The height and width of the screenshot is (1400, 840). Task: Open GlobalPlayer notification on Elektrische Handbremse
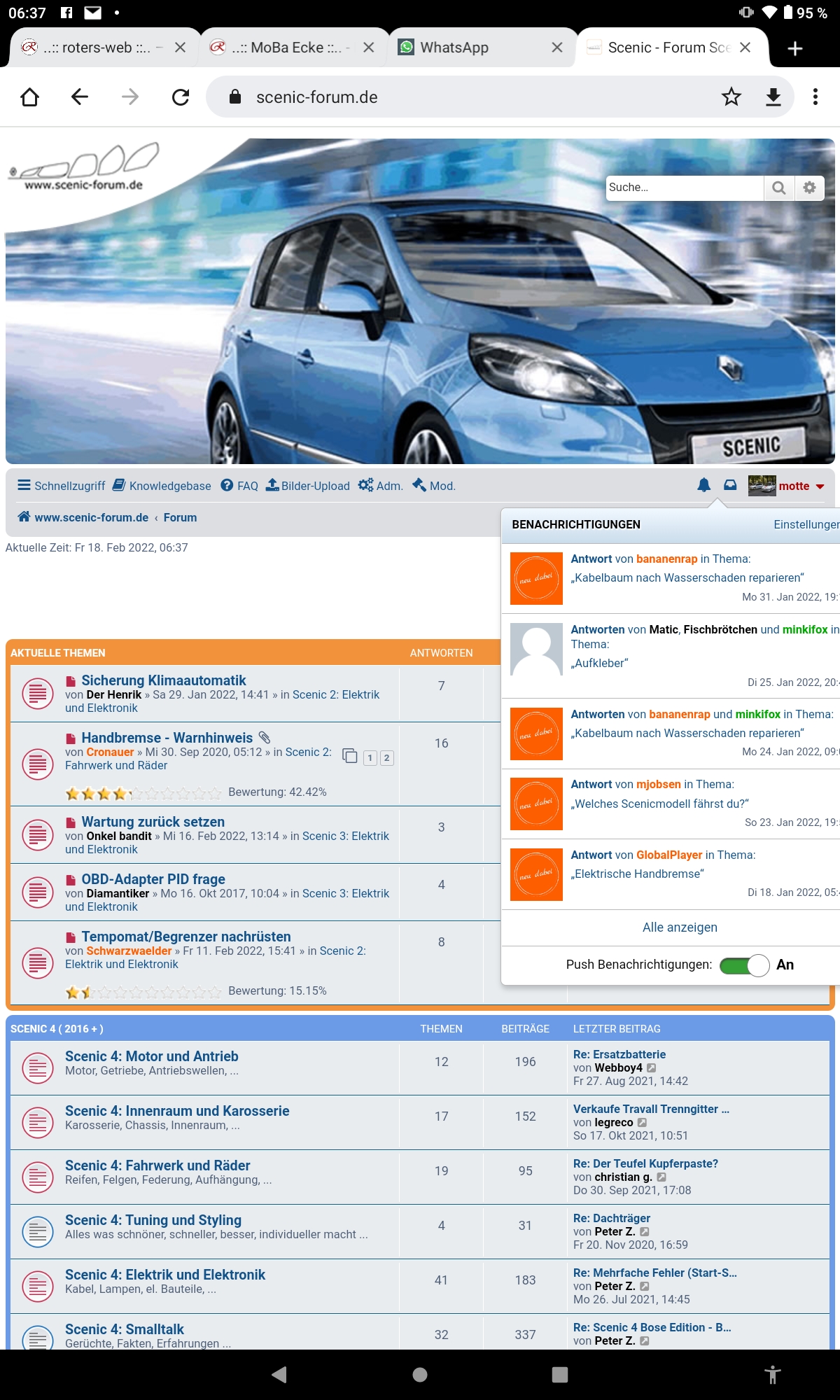click(x=671, y=874)
